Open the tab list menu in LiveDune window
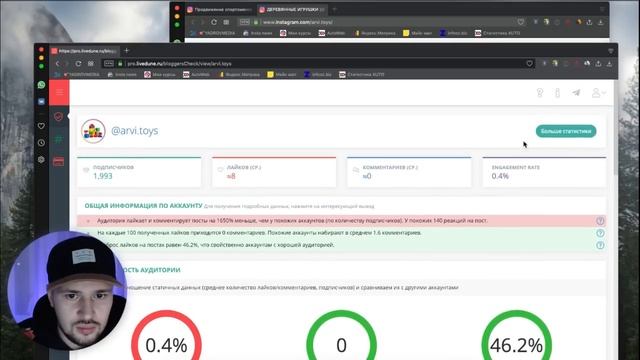Screen dimensions: 640x360 pyautogui.click(x=611, y=51)
